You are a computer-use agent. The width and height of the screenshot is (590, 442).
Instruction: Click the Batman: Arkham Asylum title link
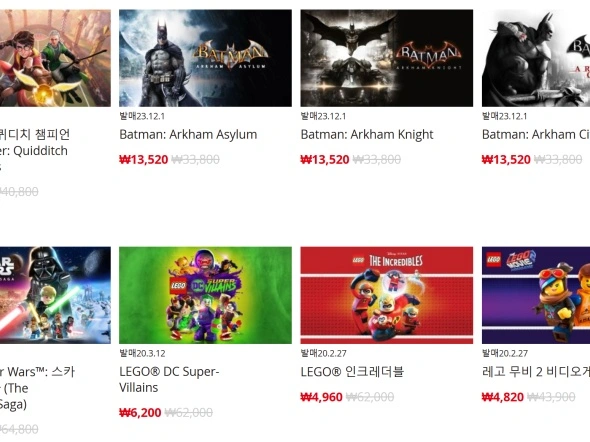point(188,134)
